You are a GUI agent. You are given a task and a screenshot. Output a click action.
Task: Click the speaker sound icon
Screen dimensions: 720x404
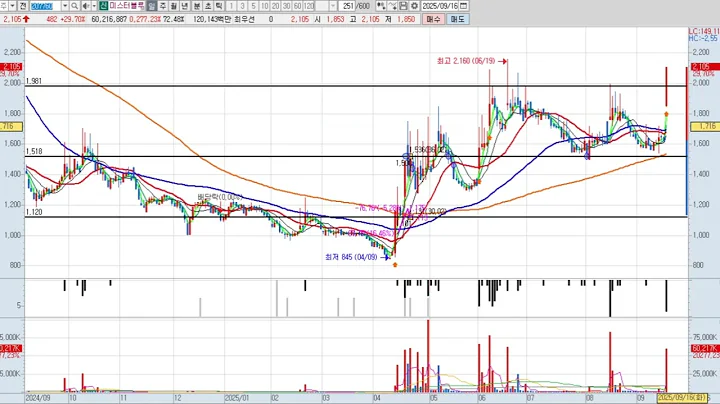tap(86, 6)
